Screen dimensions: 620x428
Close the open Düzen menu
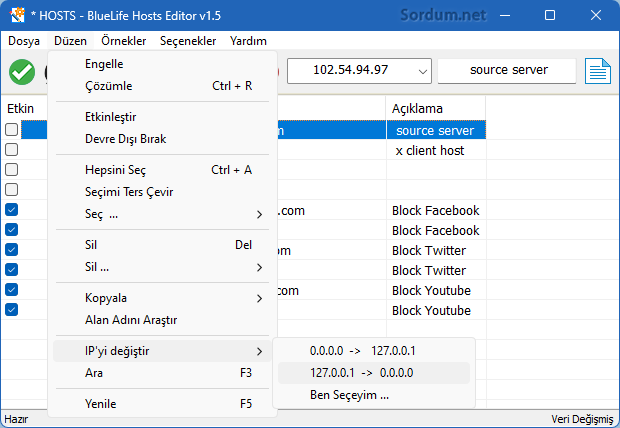[x=70, y=41]
